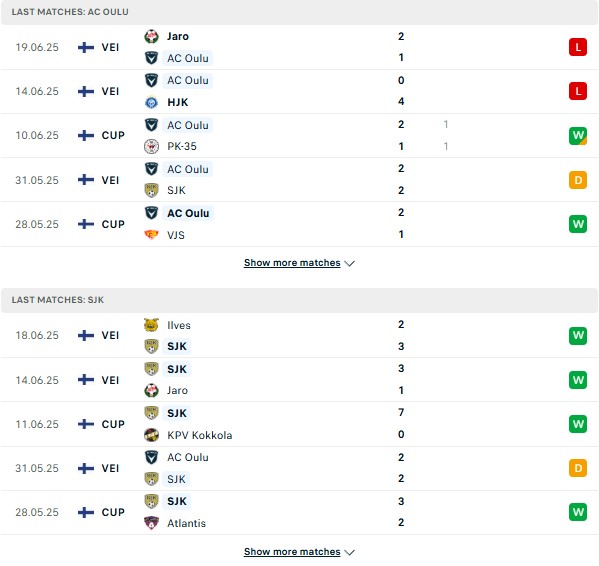This screenshot has height=566, width=599.
Task: Expand more SJK matches
Action: click(292, 551)
